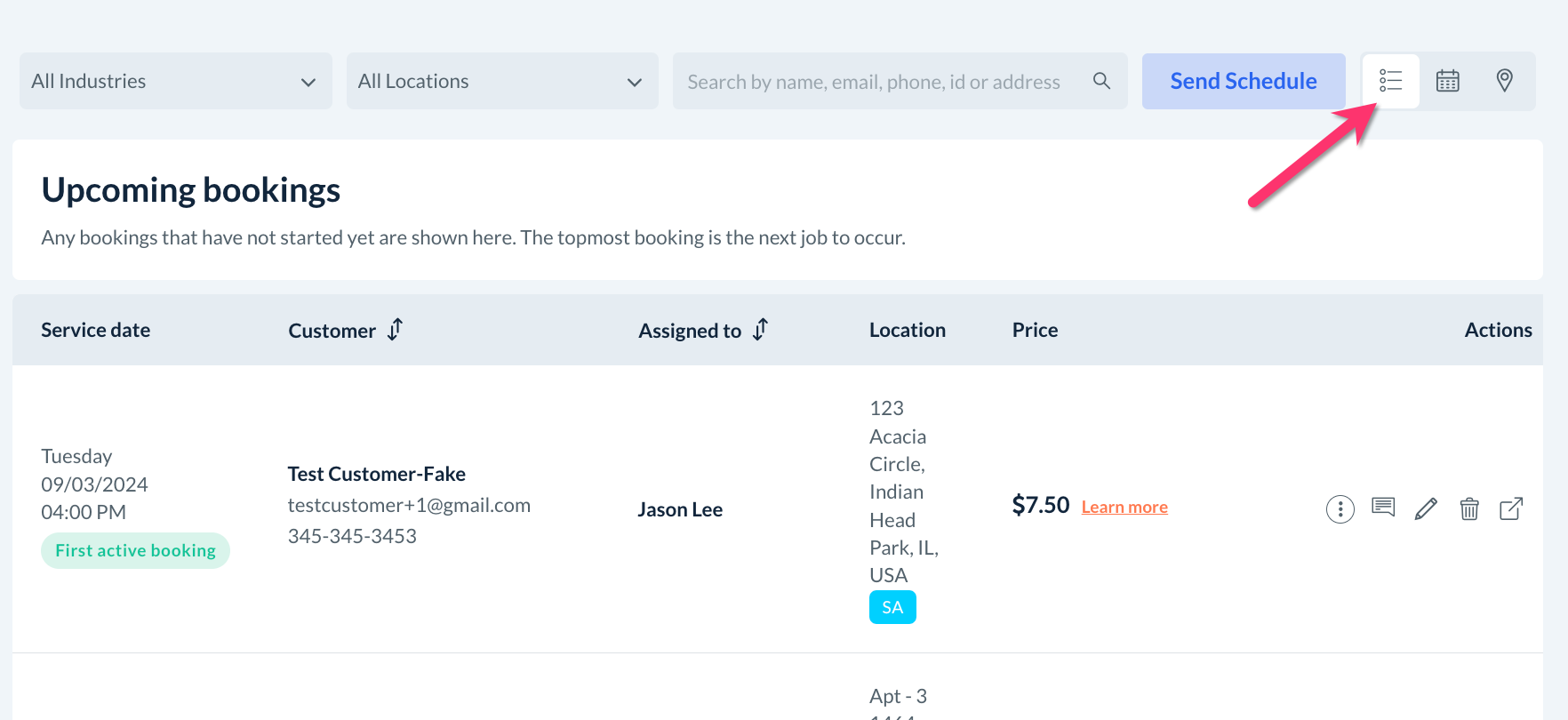Open All Industries dropdown

click(x=176, y=81)
